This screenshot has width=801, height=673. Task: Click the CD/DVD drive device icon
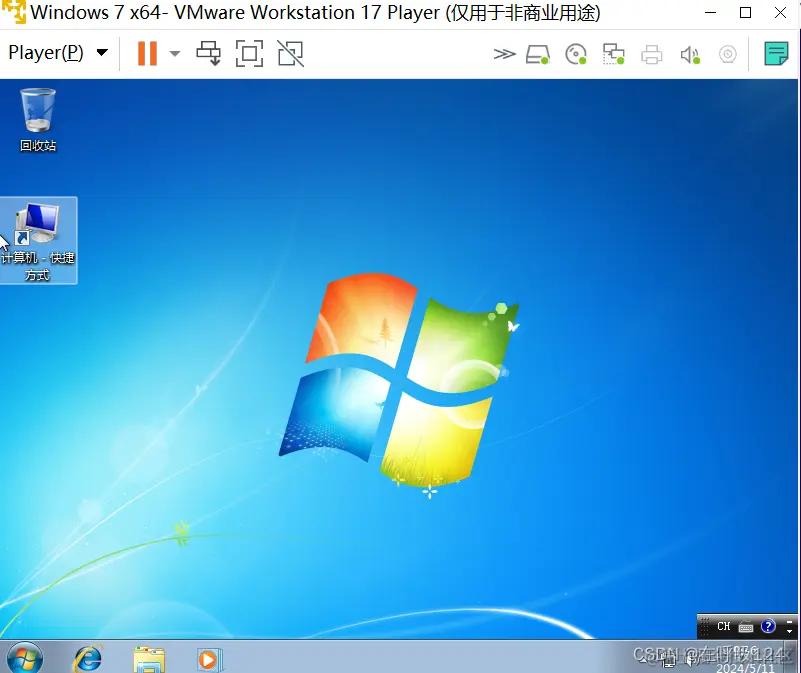point(576,54)
